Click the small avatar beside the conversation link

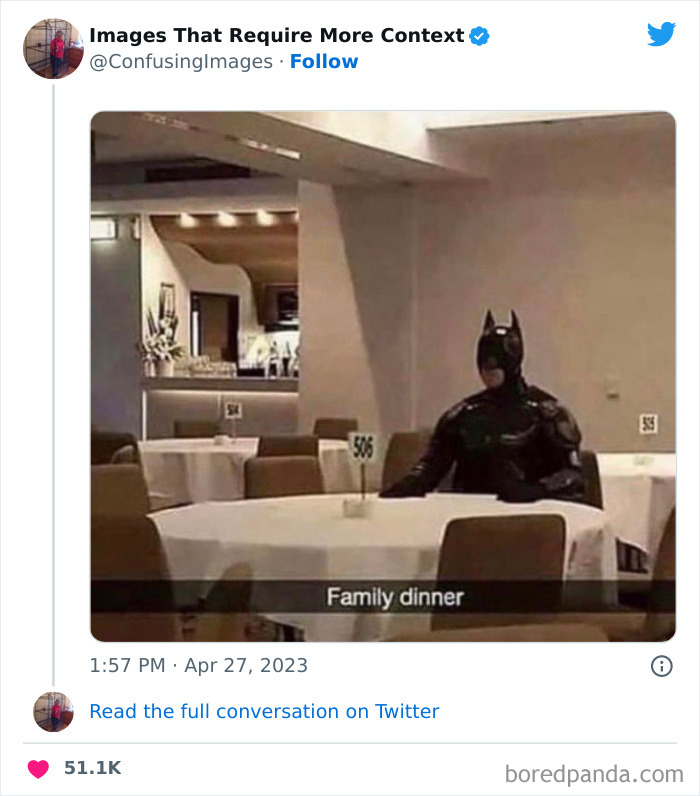(53, 712)
